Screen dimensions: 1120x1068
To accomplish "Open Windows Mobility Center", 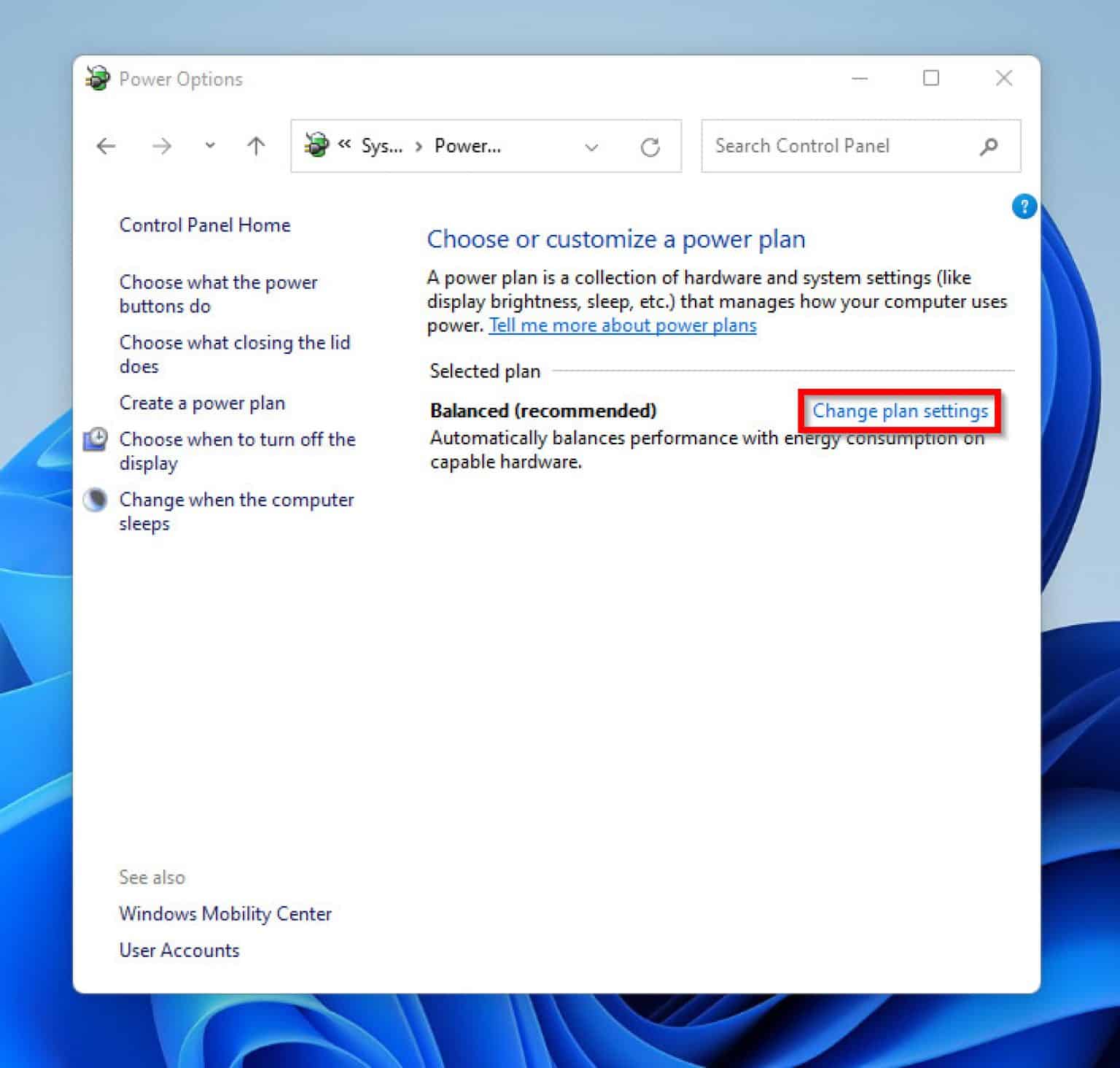I will click(225, 913).
